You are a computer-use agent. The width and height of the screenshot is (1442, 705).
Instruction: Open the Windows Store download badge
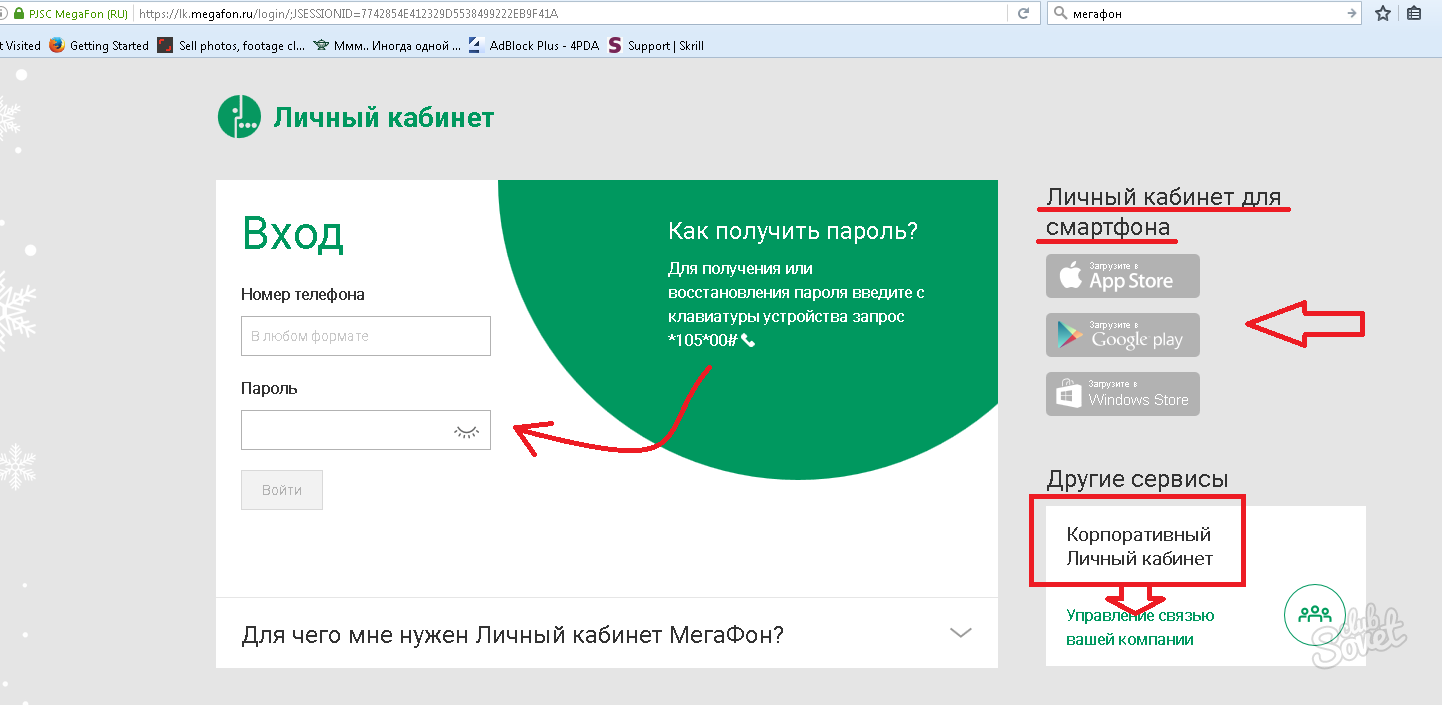(x=1123, y=394)
